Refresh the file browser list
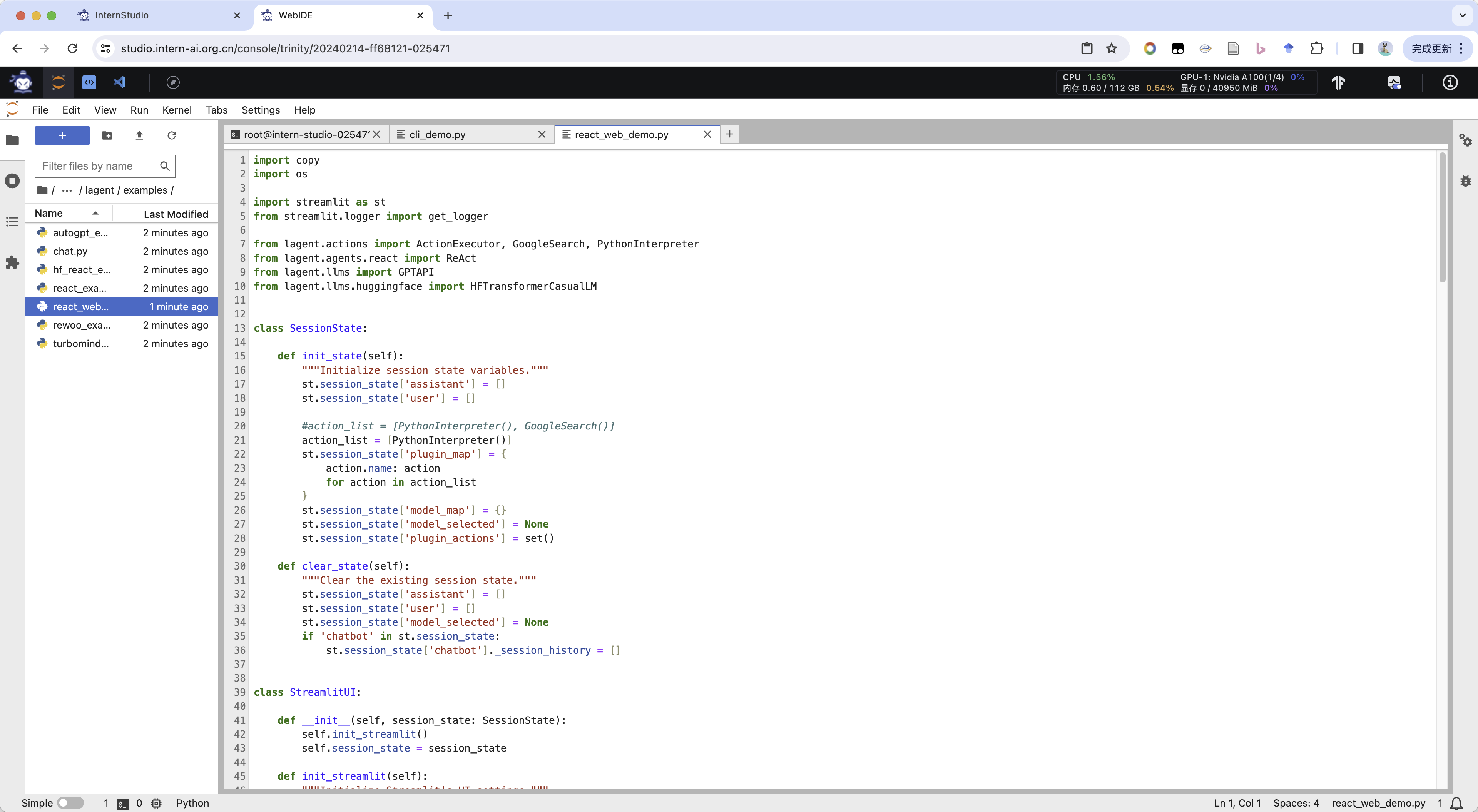 (172, 135)
